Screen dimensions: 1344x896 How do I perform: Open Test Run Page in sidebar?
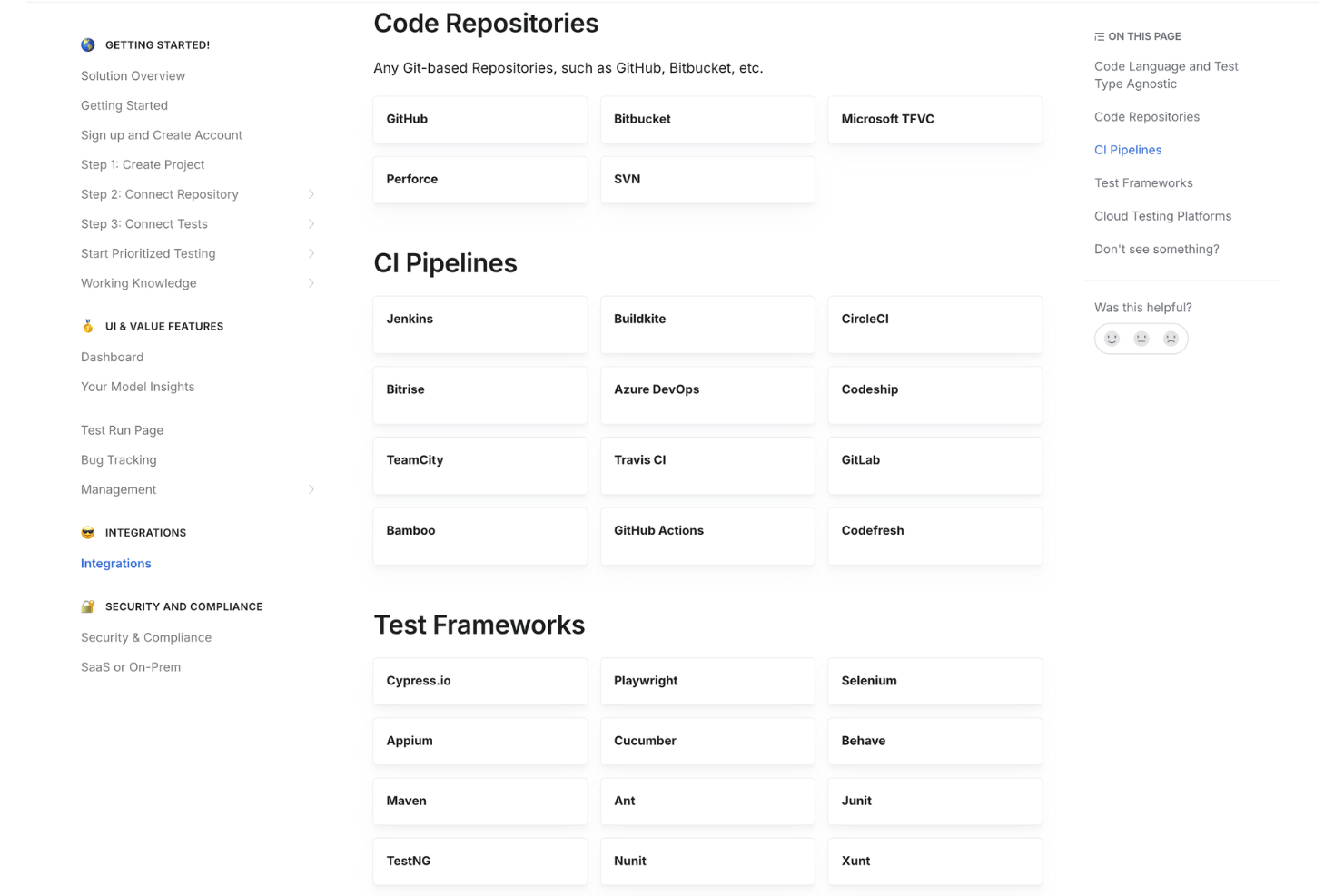click(x=122, y=430)
